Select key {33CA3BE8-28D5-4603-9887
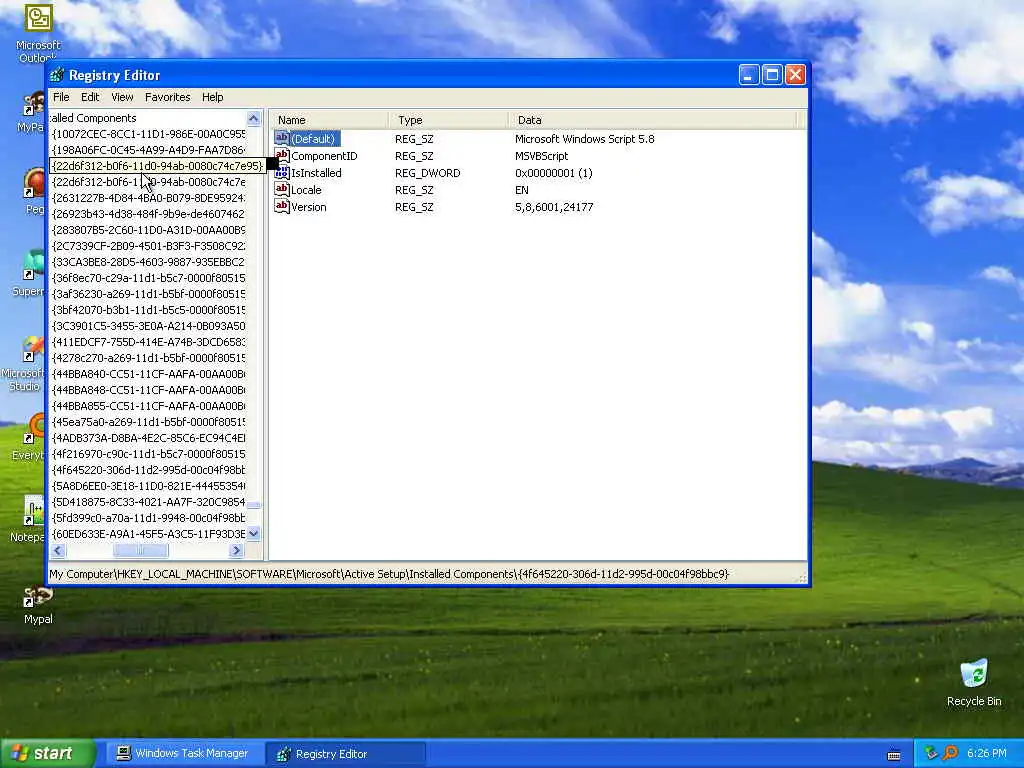The image size is (1024, 768). tap(148, 262)
